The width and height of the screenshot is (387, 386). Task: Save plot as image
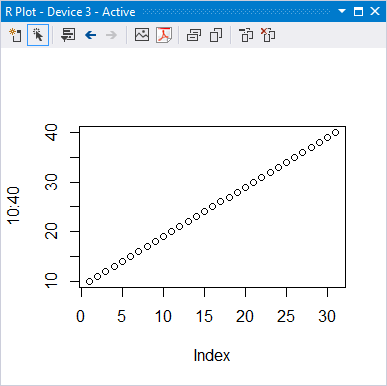pyautogui.click(x=142, y=35)
